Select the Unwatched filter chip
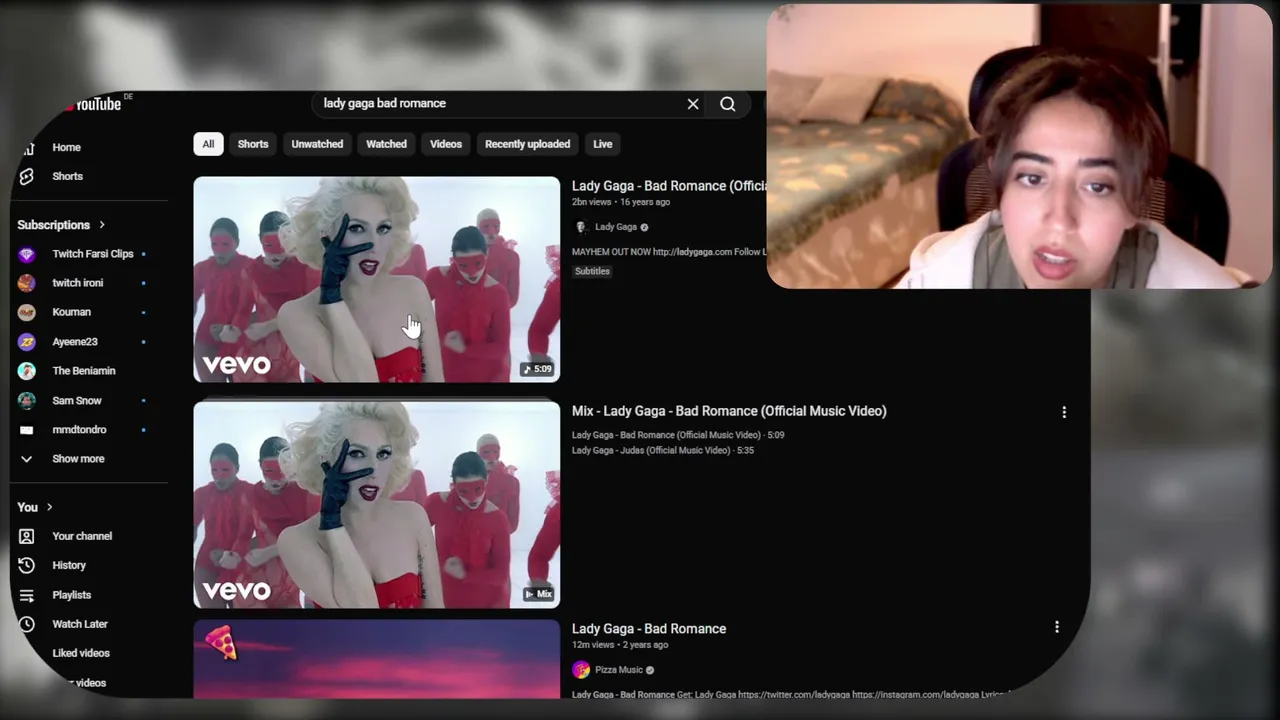Image resolution: width=1280 pixels, height=720 pixels. tap(317, 144)
